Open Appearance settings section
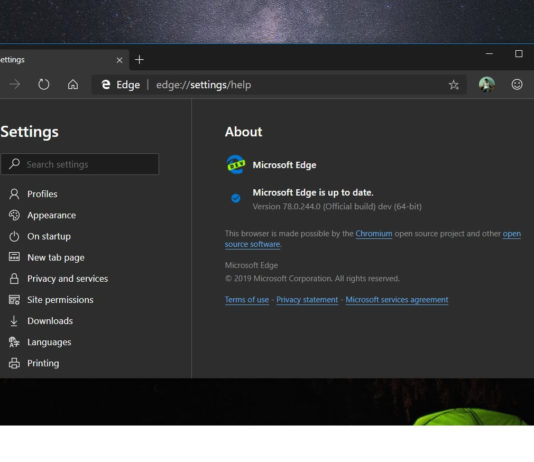Image resolution: width=534 pixels, height=462 pixels. coord(51,215)
